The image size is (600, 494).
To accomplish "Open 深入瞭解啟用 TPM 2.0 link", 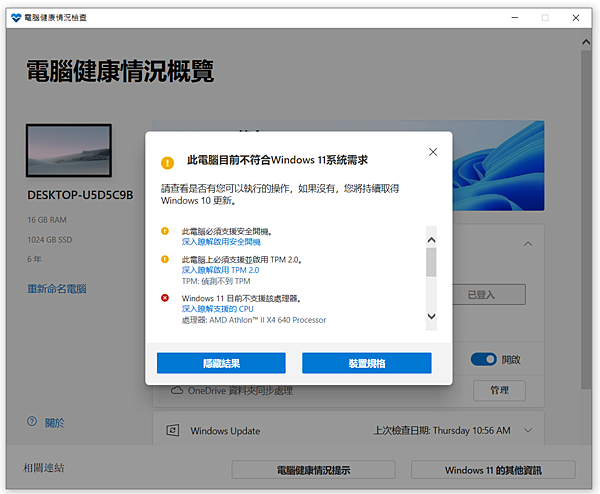I will click(x=220, y=270).
